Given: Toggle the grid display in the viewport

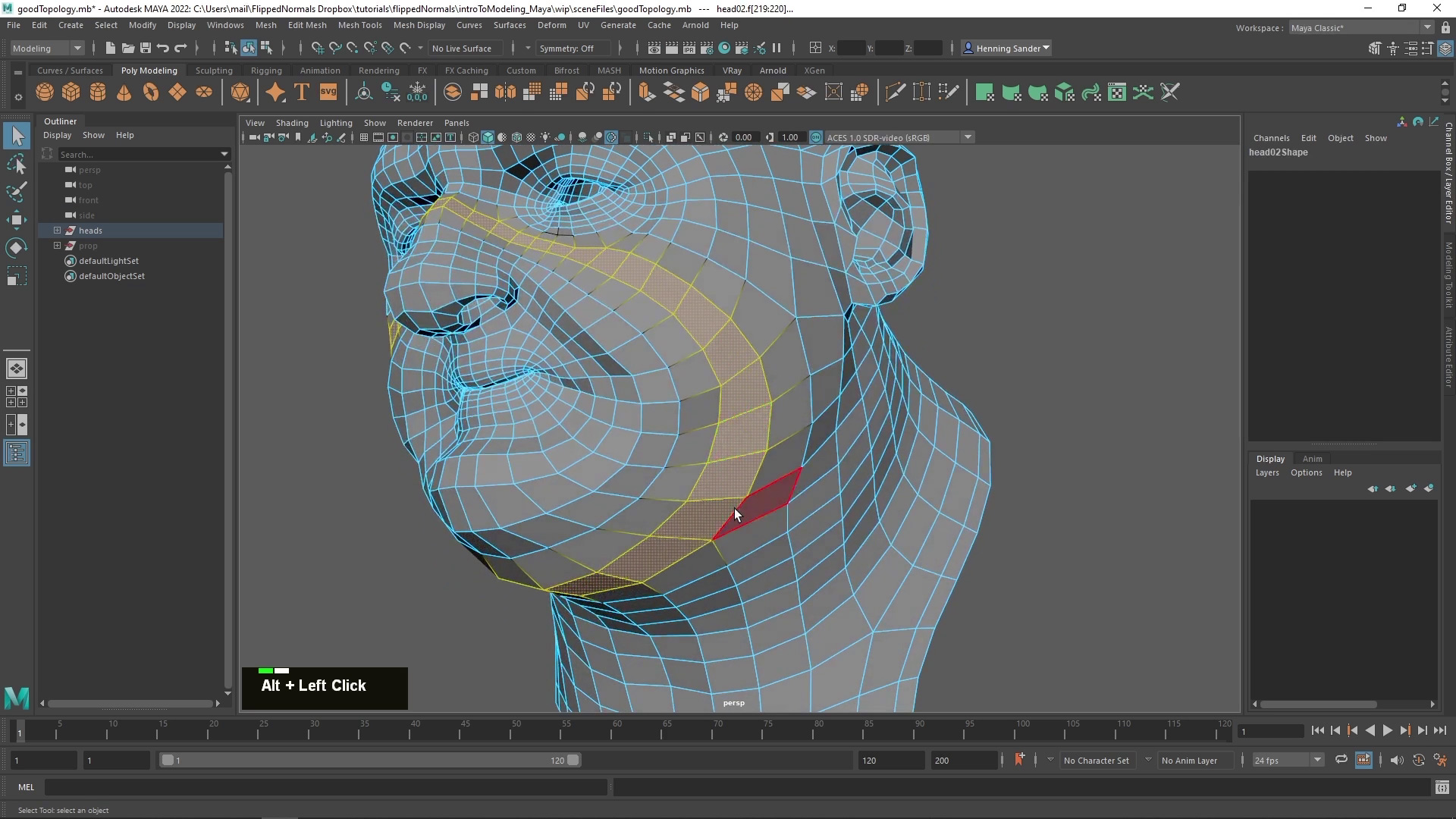Looking at the screenshot, I should pyautogui.click(x=364, y=137).
